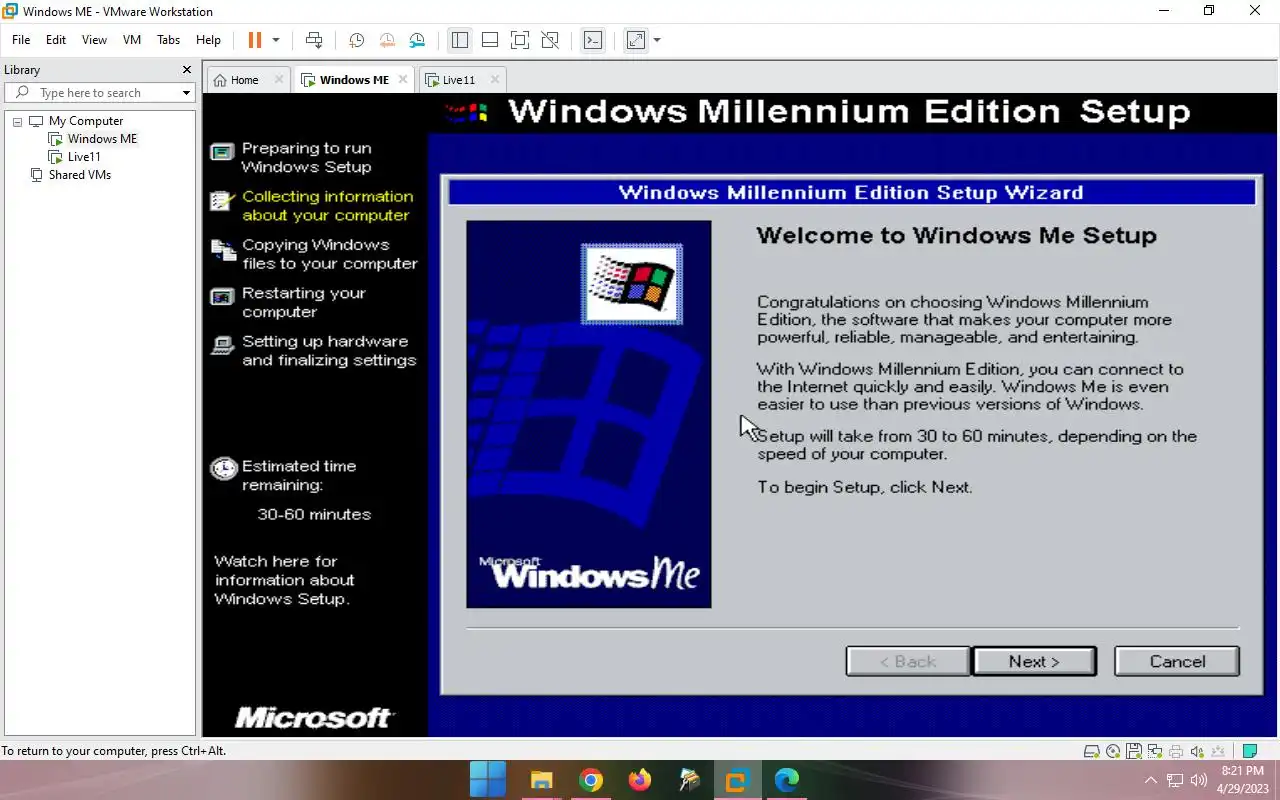Click Next in the Setup Wizard
Screen dimensions: 1280x800
pyautogui.click(x=1034, y=661)
